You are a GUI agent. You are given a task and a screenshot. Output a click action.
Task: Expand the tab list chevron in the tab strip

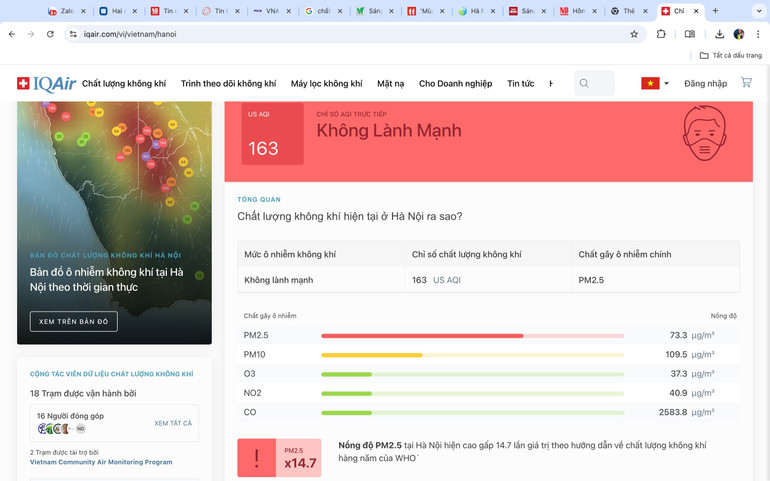pyautogui.click(x=759, y=11)
